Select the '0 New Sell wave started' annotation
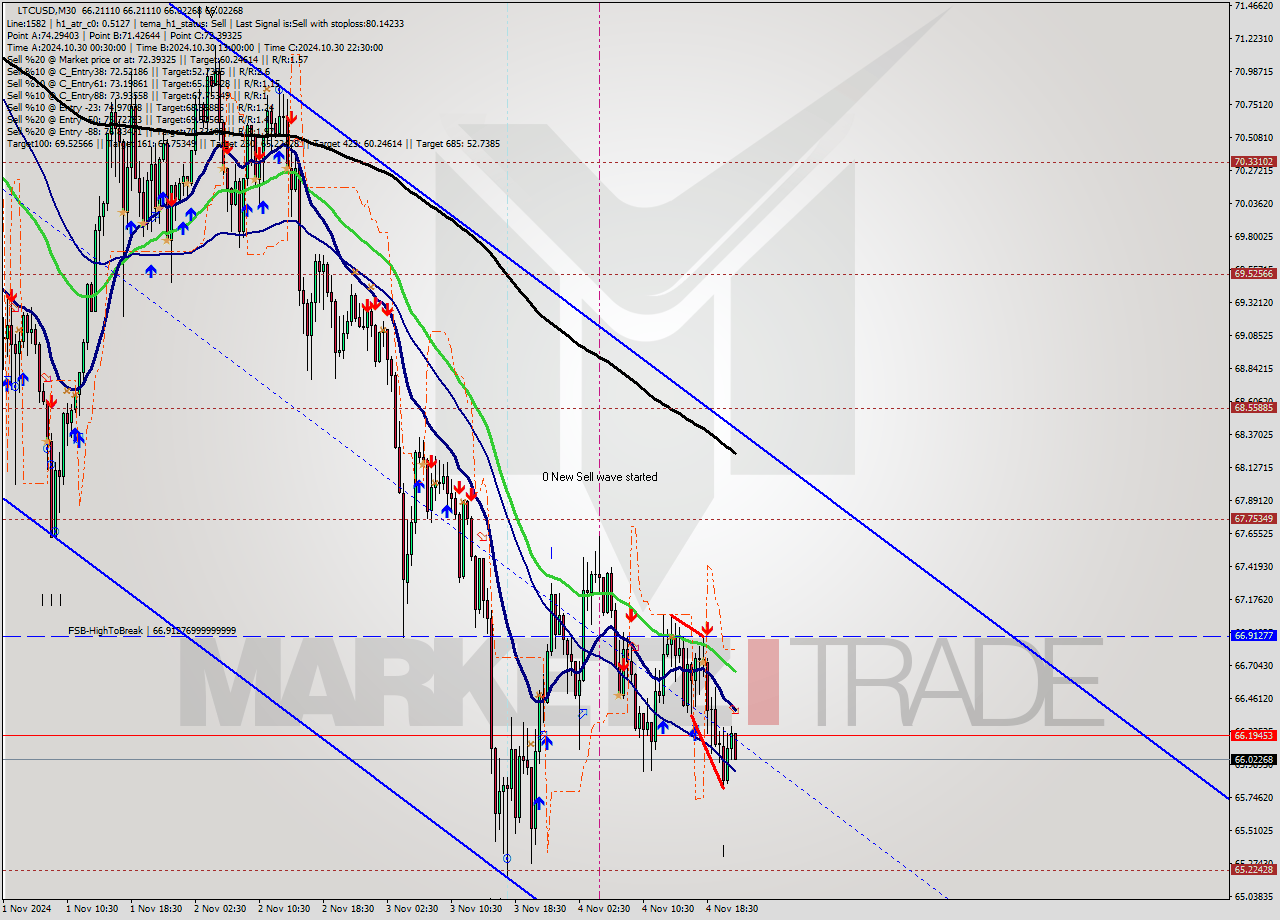This screenshot has height=920, width=1280. [600, 477]
